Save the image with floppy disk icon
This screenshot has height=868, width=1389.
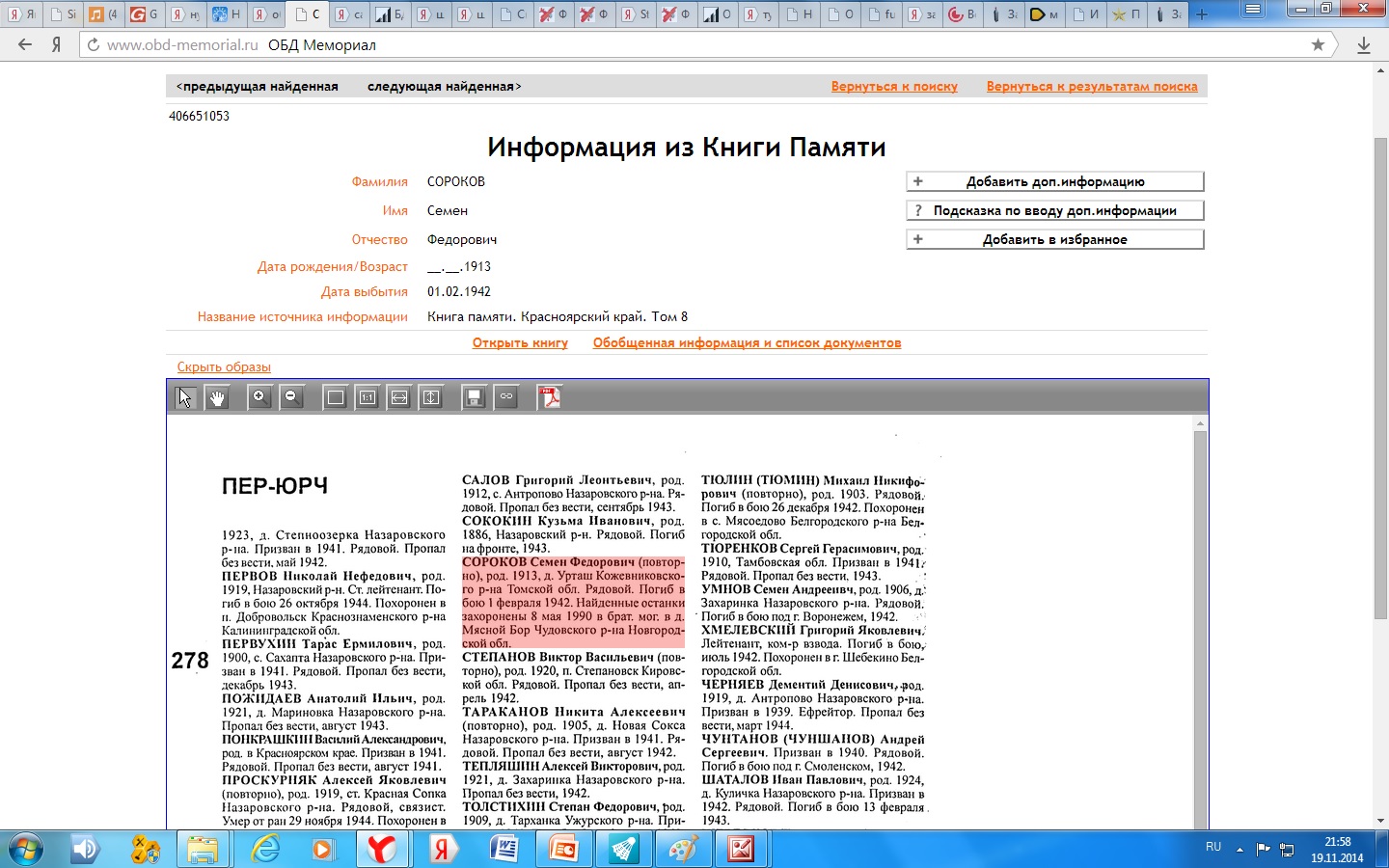[474, 397]
